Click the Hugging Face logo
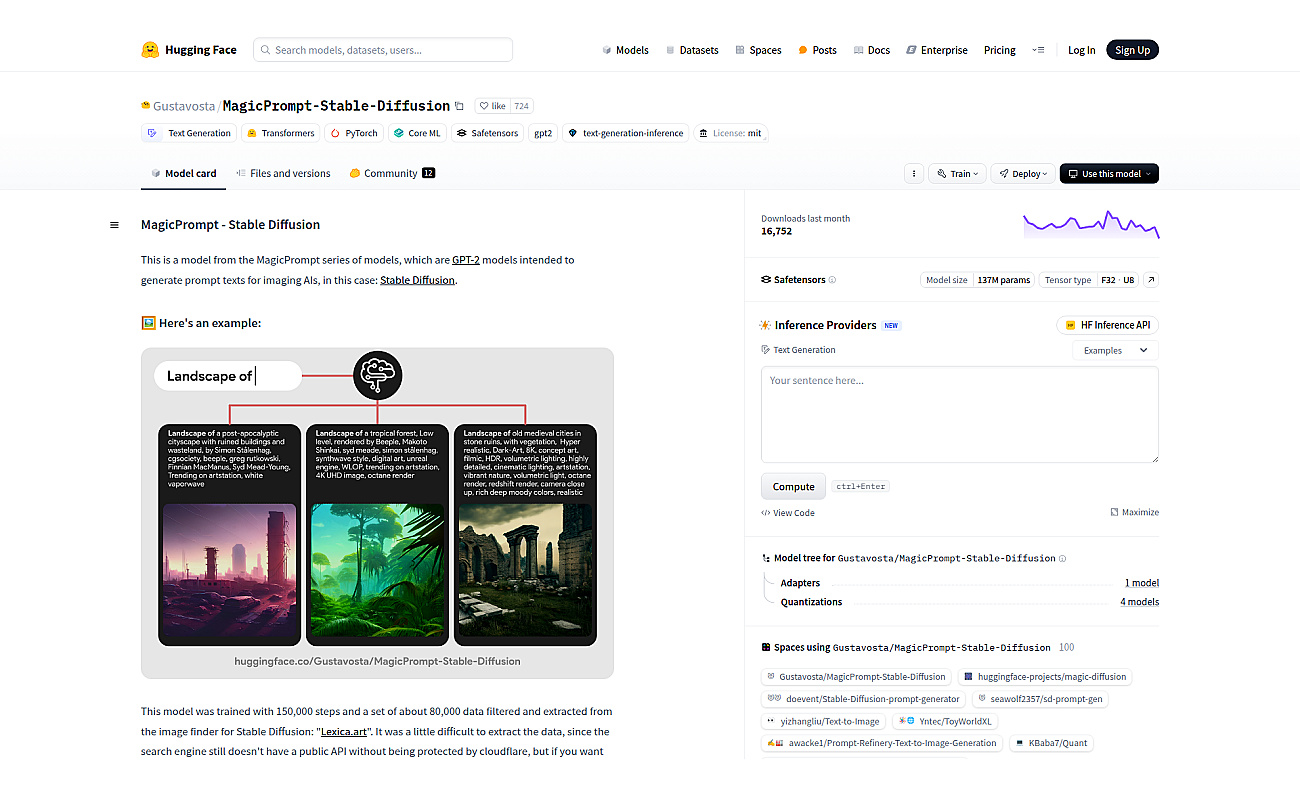Image resolution: width=1300 pixels, height=788 pixels. (189, 50)
